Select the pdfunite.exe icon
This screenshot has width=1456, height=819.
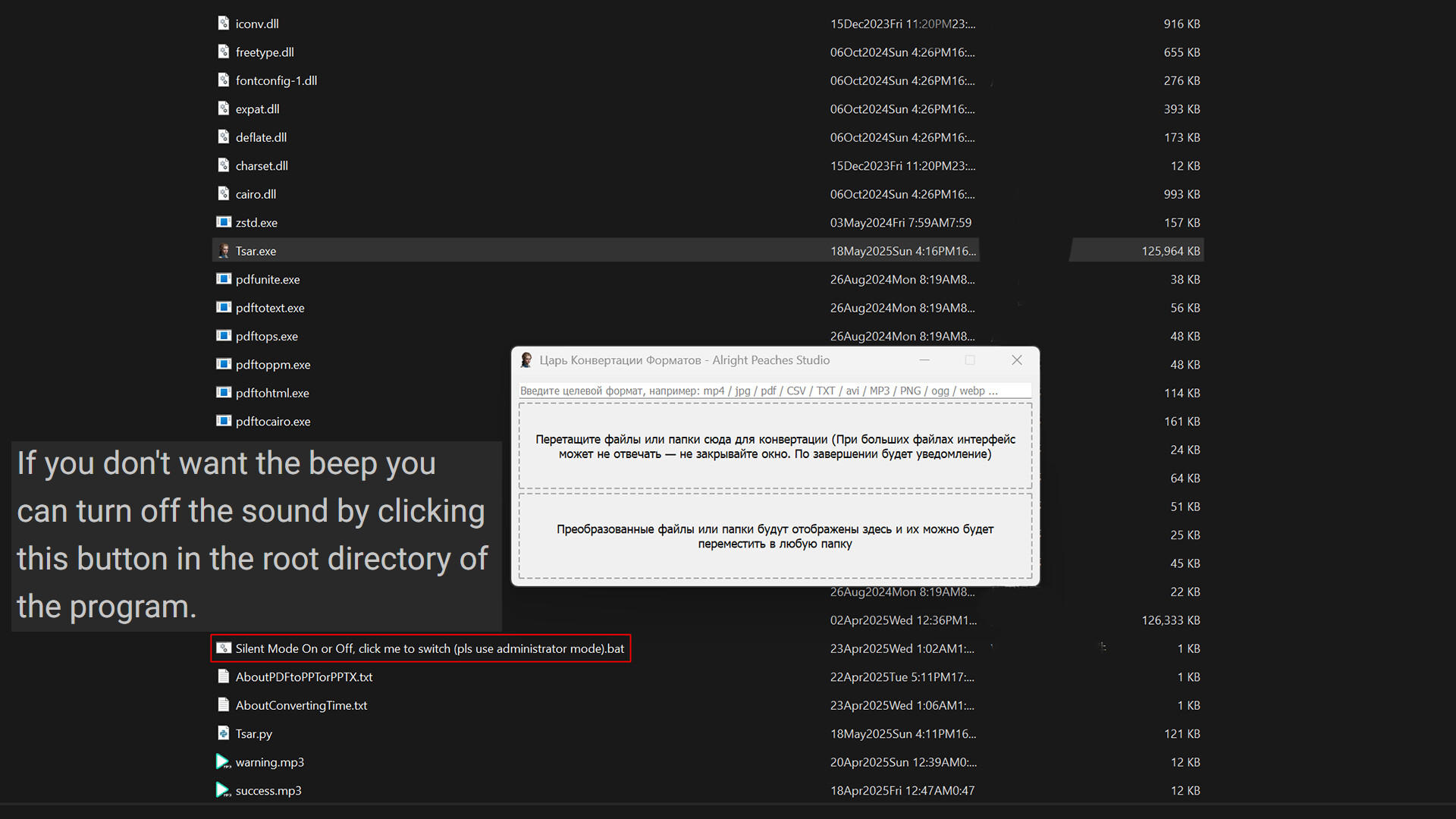click(224, 279)
